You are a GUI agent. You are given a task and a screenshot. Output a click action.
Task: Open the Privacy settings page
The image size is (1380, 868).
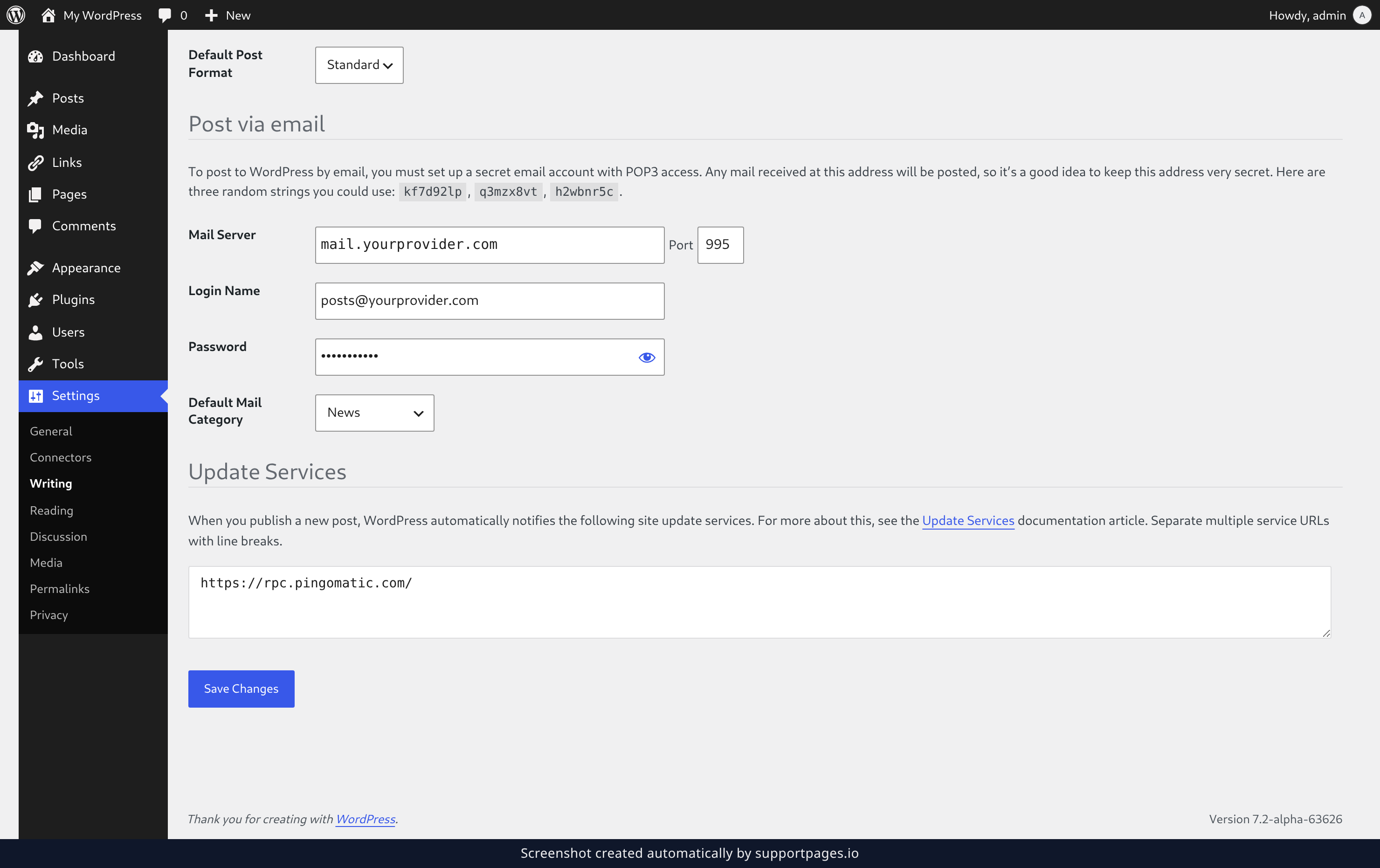tap(48, 615)
